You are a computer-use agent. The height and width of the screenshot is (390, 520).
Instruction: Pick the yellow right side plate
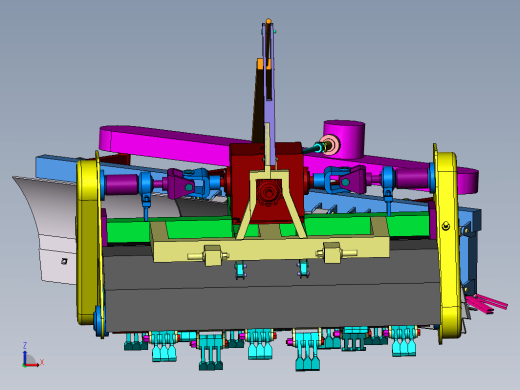pos(447,243)
